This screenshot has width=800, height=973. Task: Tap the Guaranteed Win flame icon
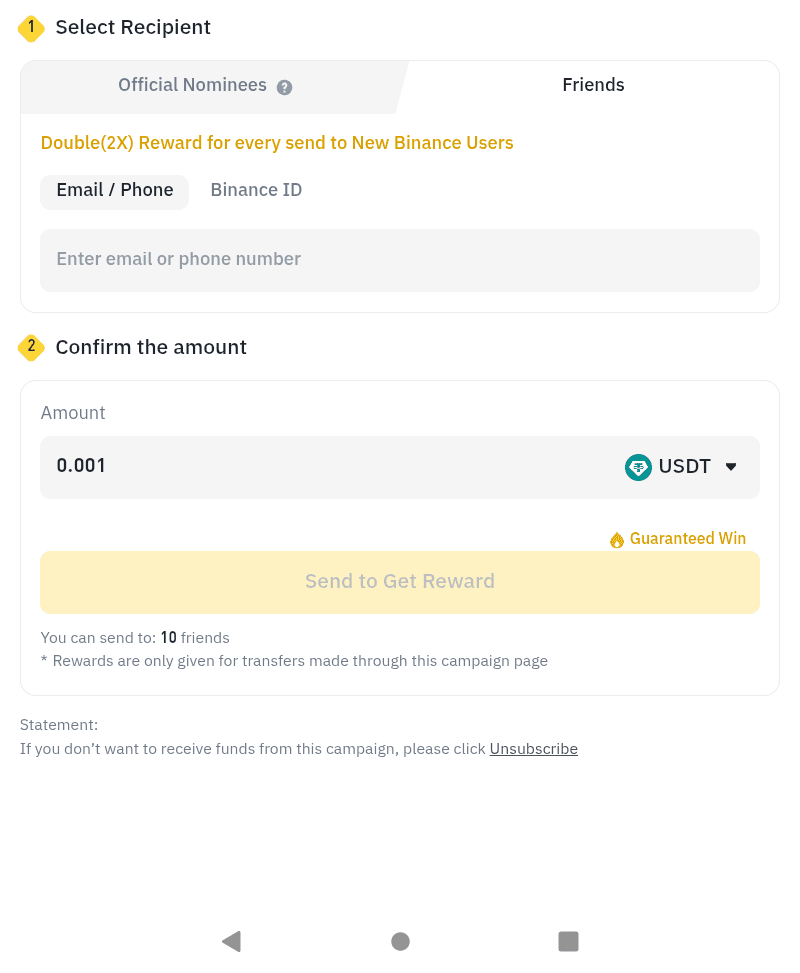coord(616,540)
